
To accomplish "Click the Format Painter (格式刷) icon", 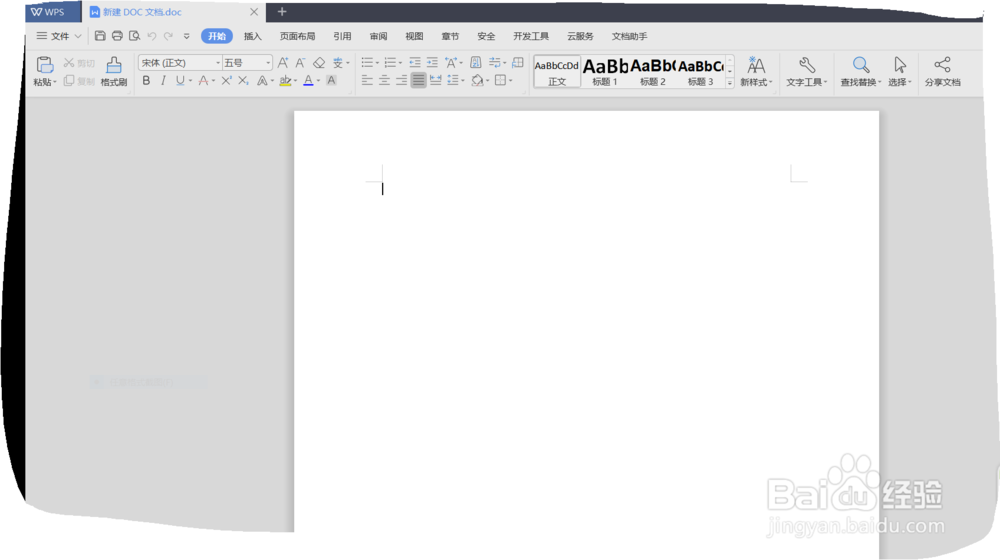I will 114,65.
